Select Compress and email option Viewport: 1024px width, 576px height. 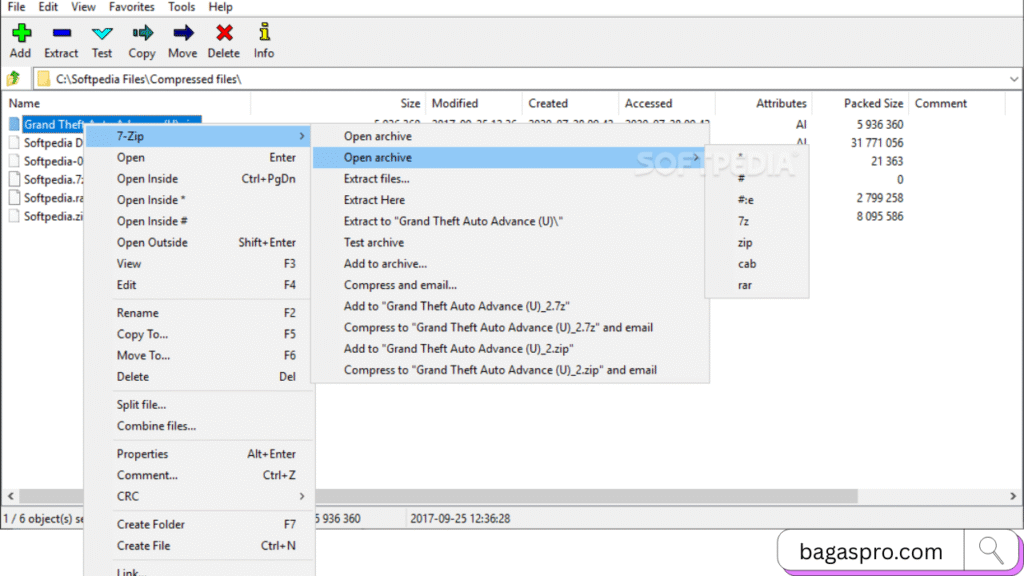pyautogui.click(x=400, y=285)
